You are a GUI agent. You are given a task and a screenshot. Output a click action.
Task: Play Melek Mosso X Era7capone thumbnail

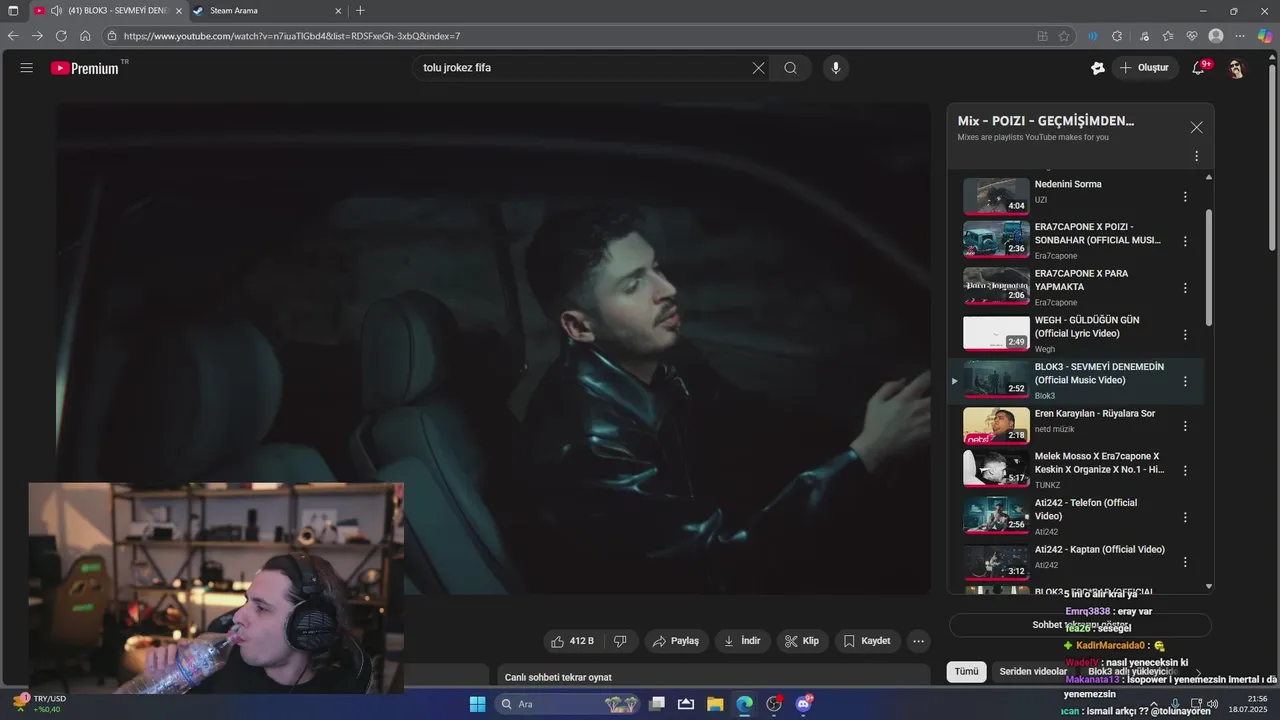(996, 470)
